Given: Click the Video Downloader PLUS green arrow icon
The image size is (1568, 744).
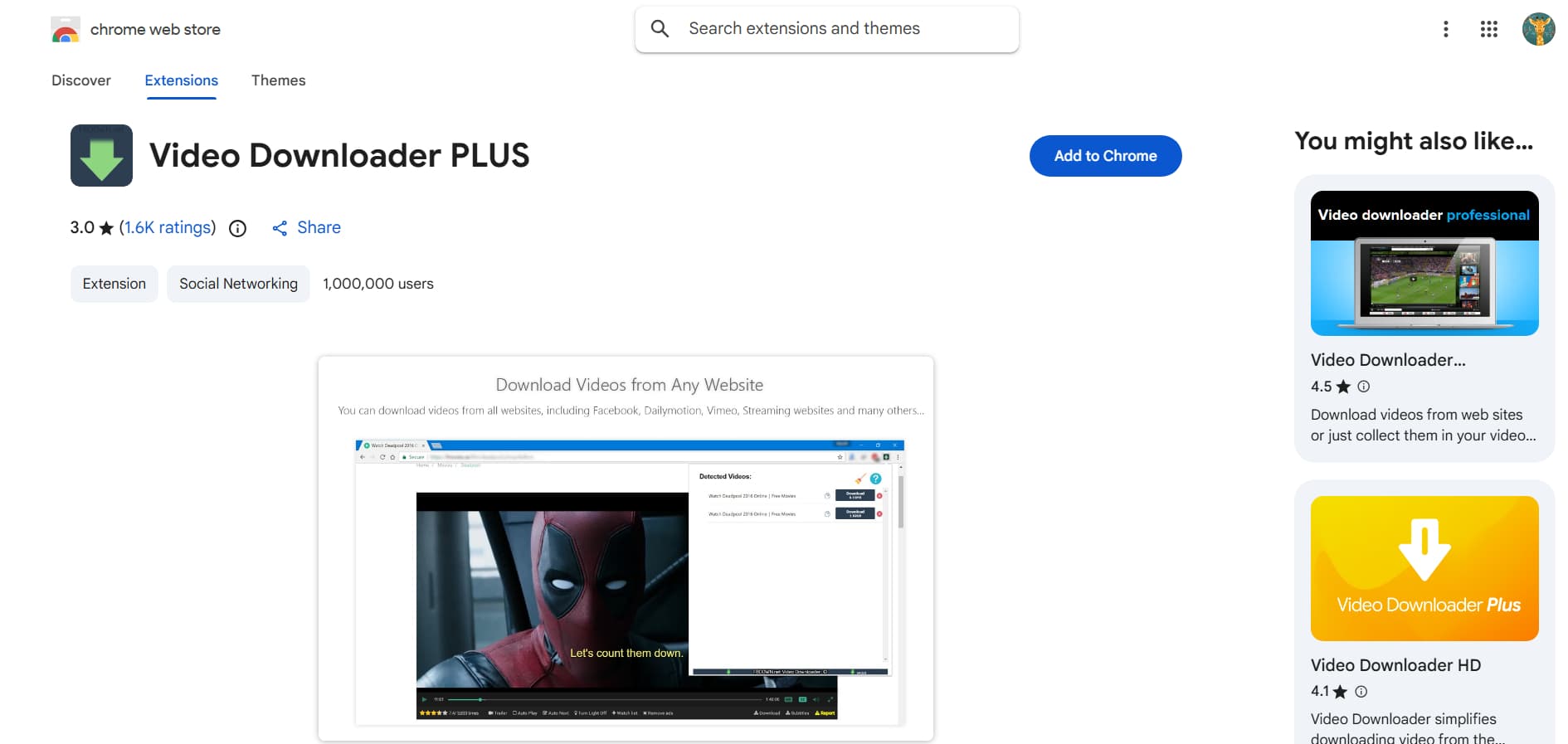Looking at the screenshot, I should (x=101, y=155).
